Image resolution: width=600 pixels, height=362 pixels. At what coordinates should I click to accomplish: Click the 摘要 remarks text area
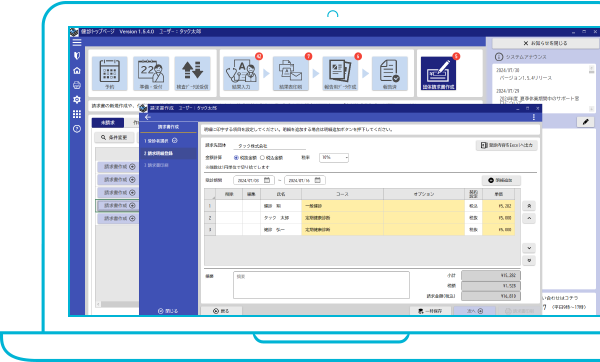321,285
